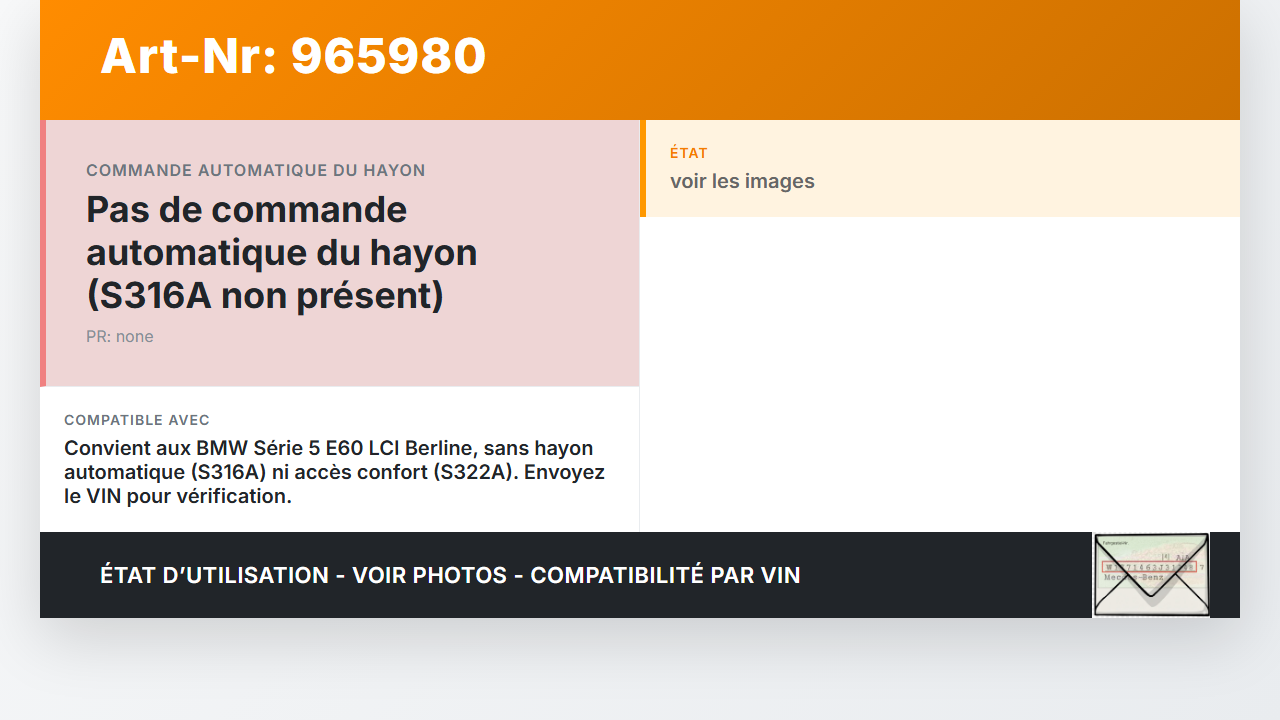Screen dimensions: 1280x720
Task: Click the 'PR: none' text
Action: pos(120,336)
